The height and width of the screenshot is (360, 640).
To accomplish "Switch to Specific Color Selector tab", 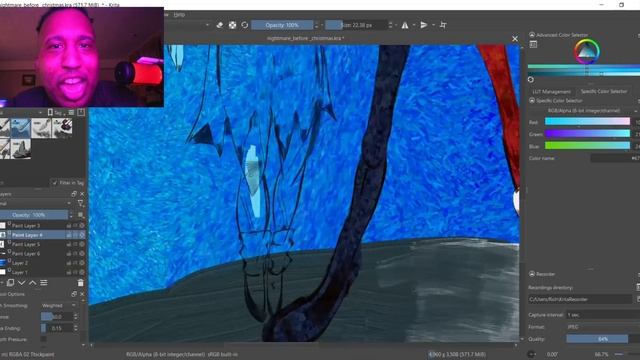I will click(604, 91).
